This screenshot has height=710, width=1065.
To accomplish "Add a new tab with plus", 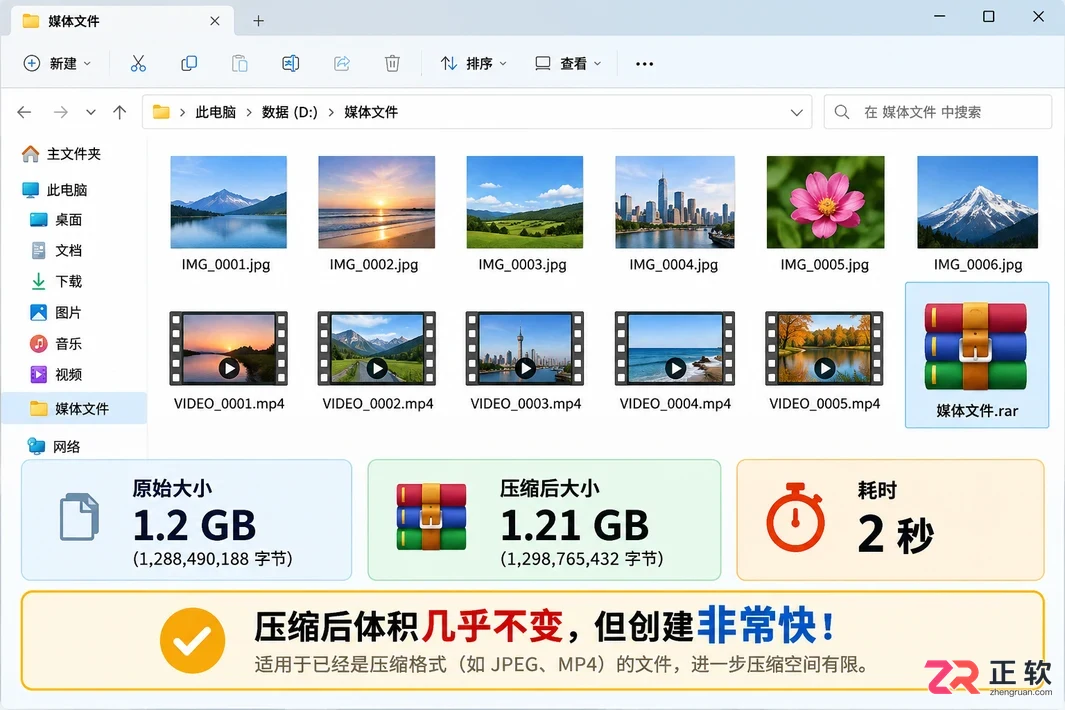I will [x=258, y=21].
